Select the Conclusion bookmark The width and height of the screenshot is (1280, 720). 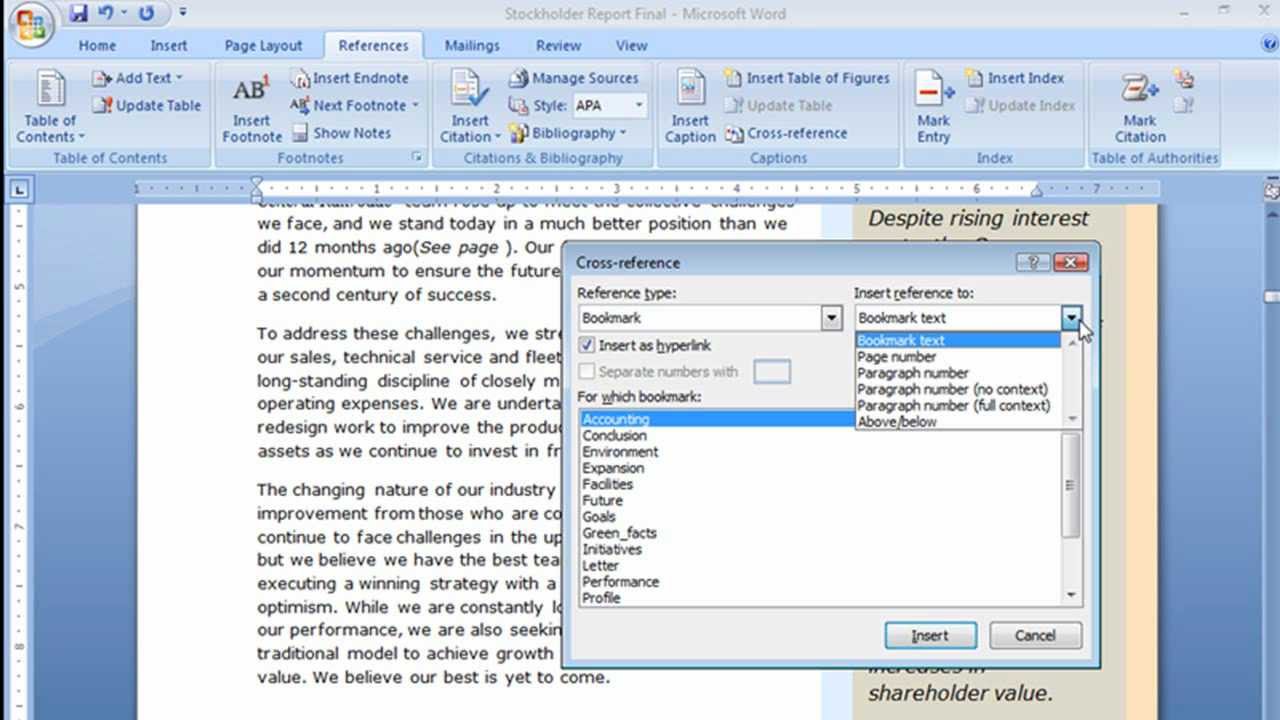820,435
